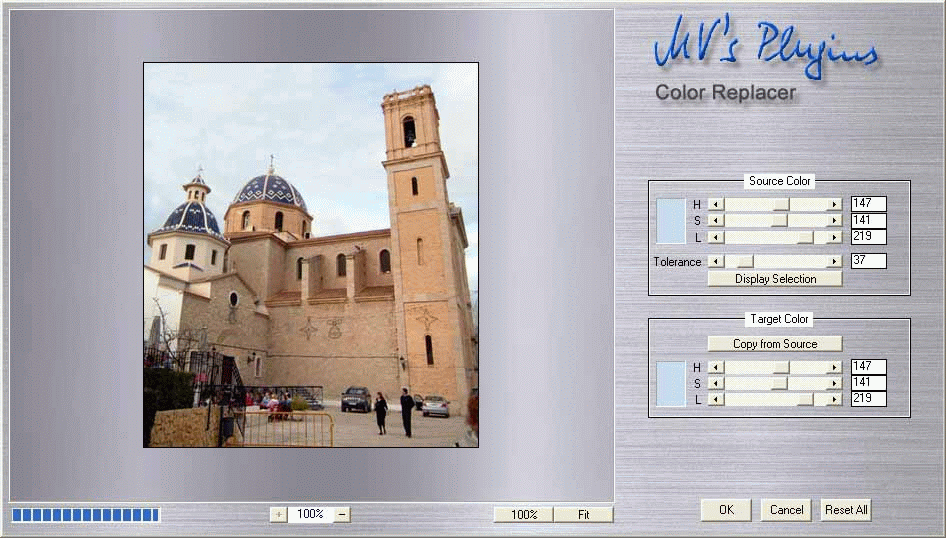Increase Tolerance with right arrow
946x538 pixels.
pyautogui.click(x=834, y=261)
